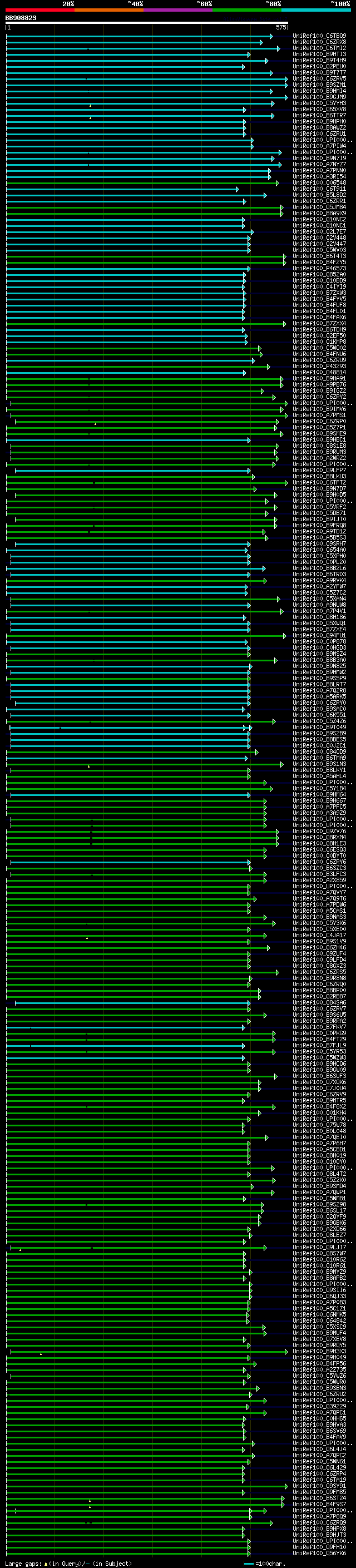Select label UniRef100_B6TTR7
Image resolution: width=356 pixels, height=1568 pixels.
tap(319, 116)
